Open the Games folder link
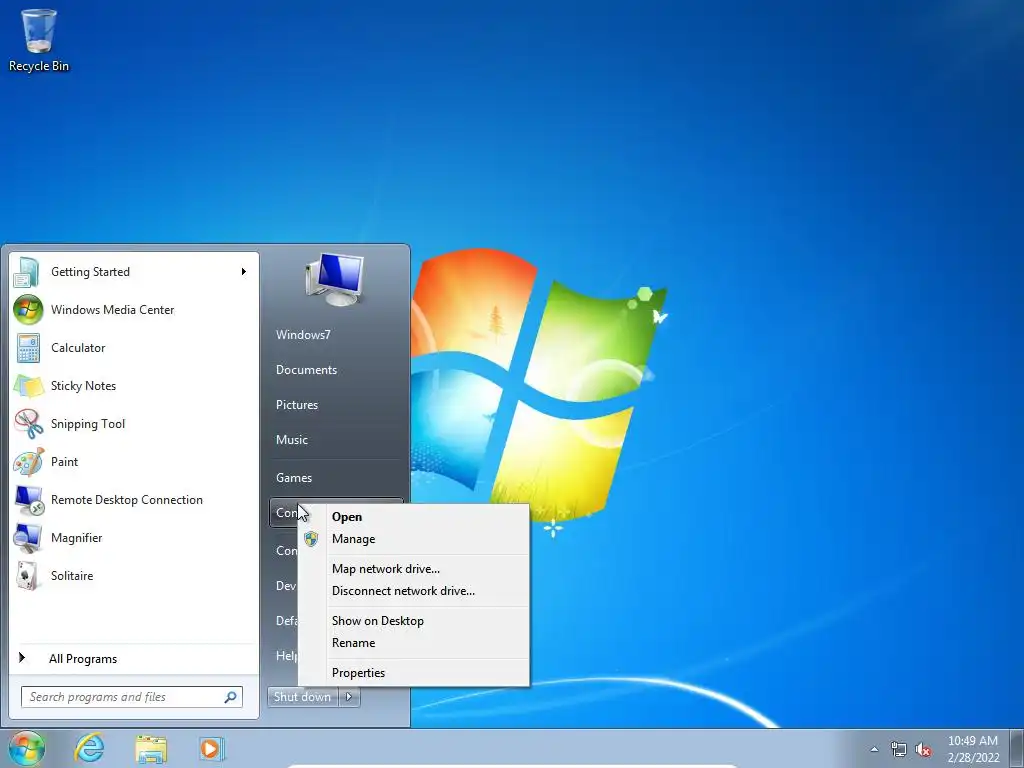1024x768 pixels. pyautogui.click(x=294, y=478)
